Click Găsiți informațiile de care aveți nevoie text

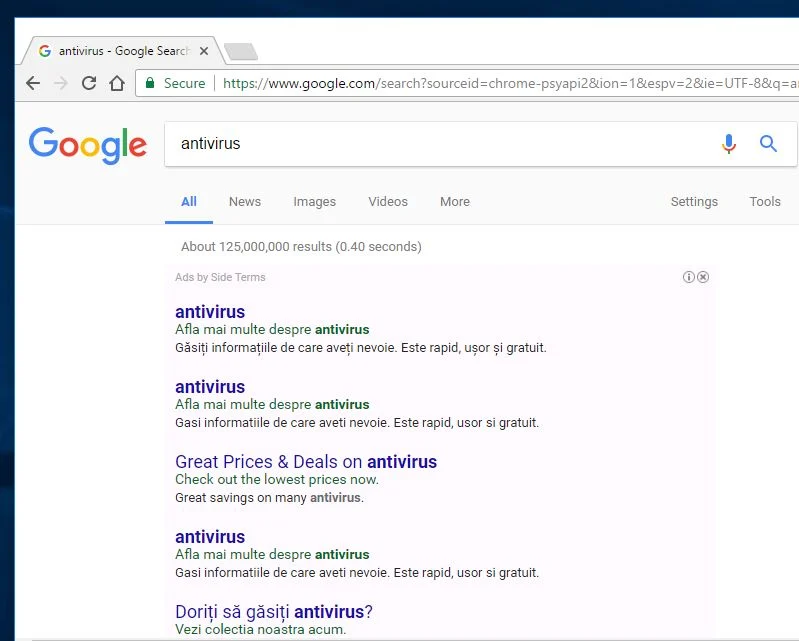point(361,348)
